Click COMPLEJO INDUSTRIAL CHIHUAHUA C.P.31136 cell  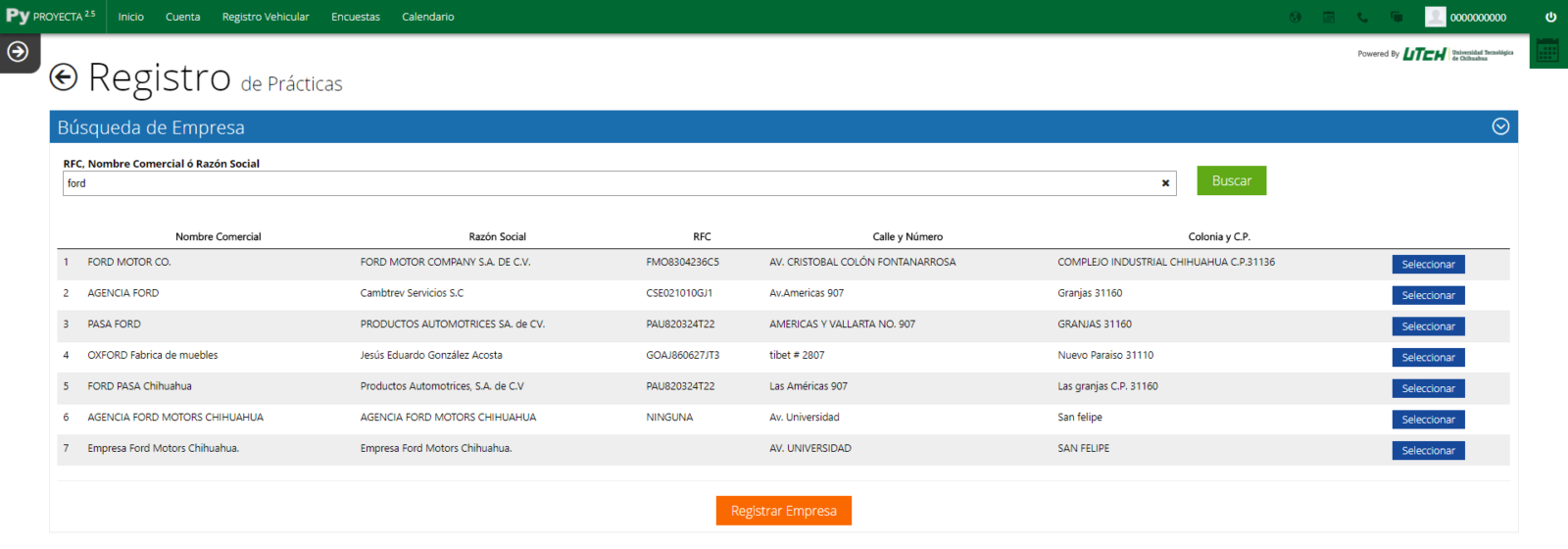point(1166,262)
